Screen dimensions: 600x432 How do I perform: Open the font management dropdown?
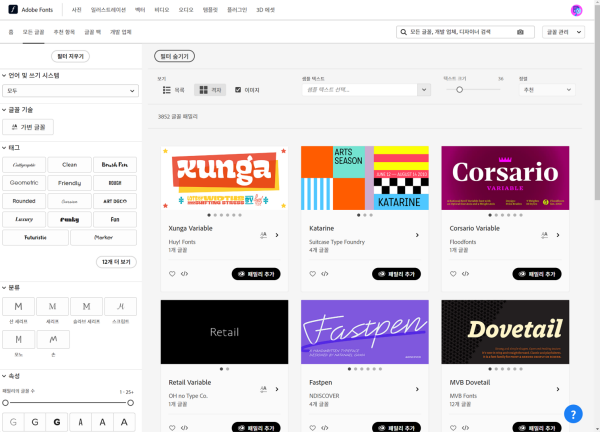pos(563,32)
